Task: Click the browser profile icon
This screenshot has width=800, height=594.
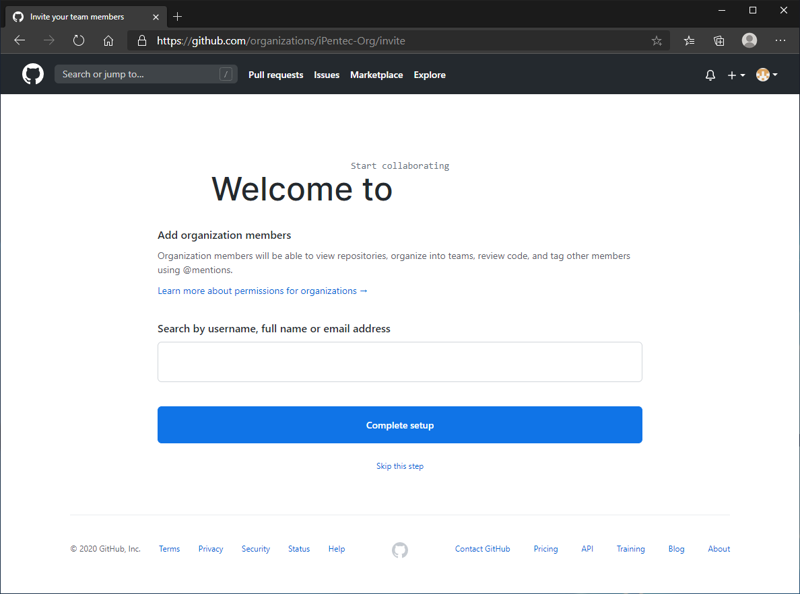Action: point(749,41)
